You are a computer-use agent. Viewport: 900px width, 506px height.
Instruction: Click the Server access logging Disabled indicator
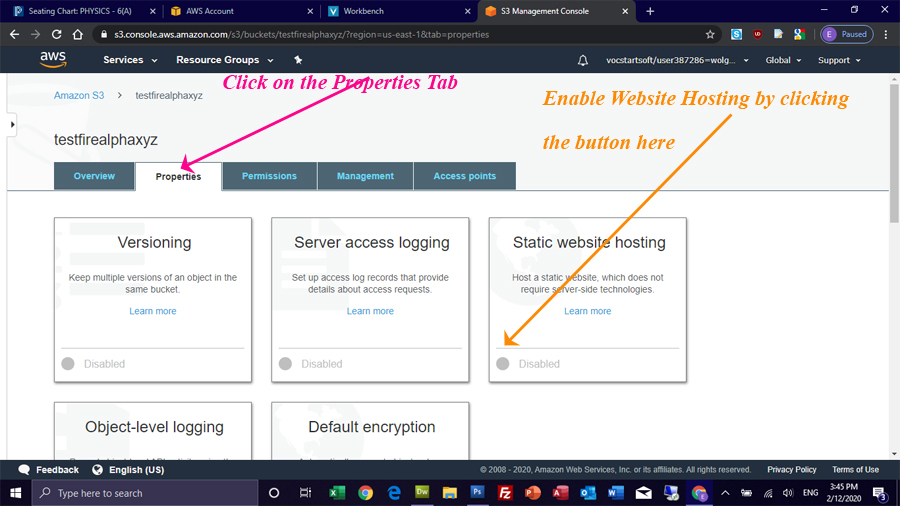[x=285, y=364]
